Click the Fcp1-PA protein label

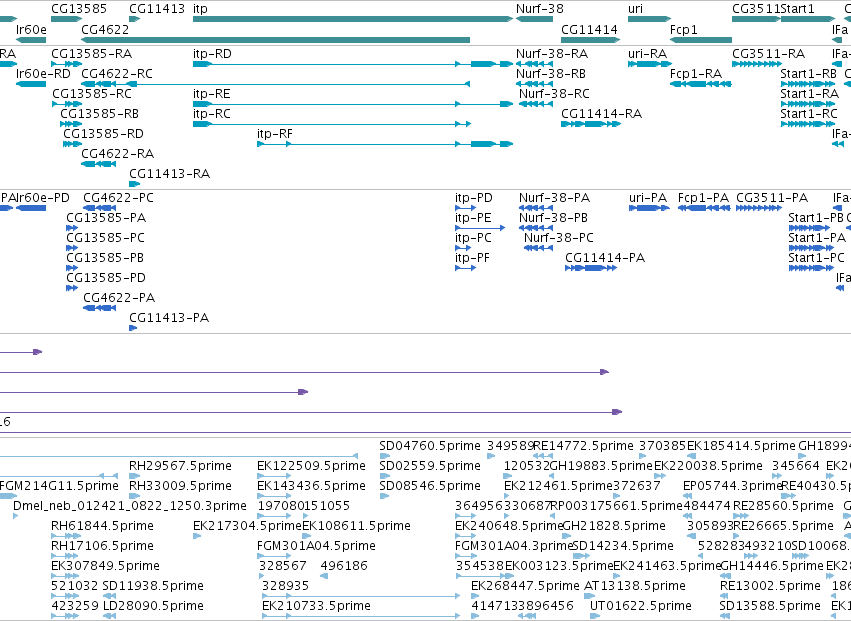(x=703, y=198)
